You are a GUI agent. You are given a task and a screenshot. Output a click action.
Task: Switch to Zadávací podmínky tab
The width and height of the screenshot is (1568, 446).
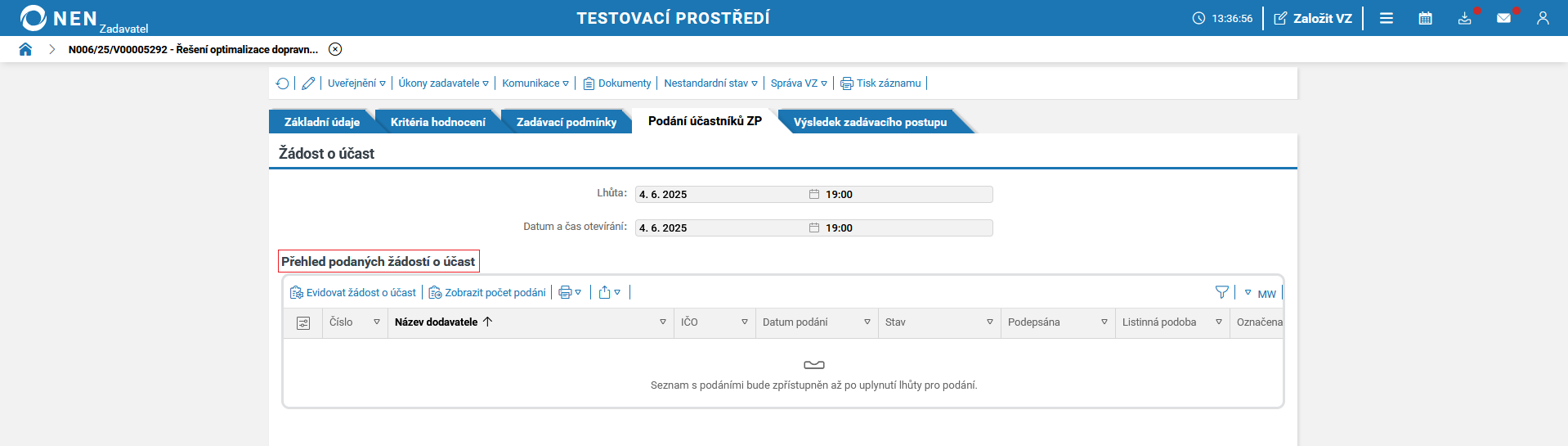click(567, 122)
